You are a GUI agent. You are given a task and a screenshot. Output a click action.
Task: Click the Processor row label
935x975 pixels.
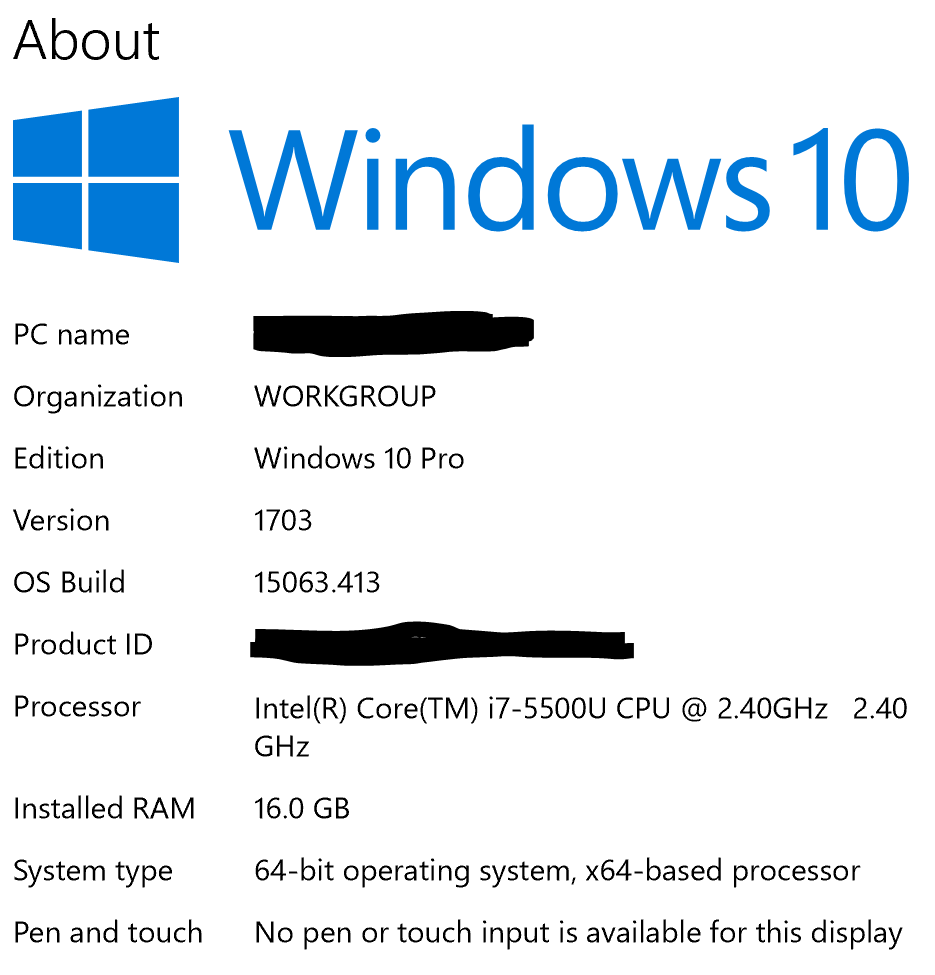(76, 707)
